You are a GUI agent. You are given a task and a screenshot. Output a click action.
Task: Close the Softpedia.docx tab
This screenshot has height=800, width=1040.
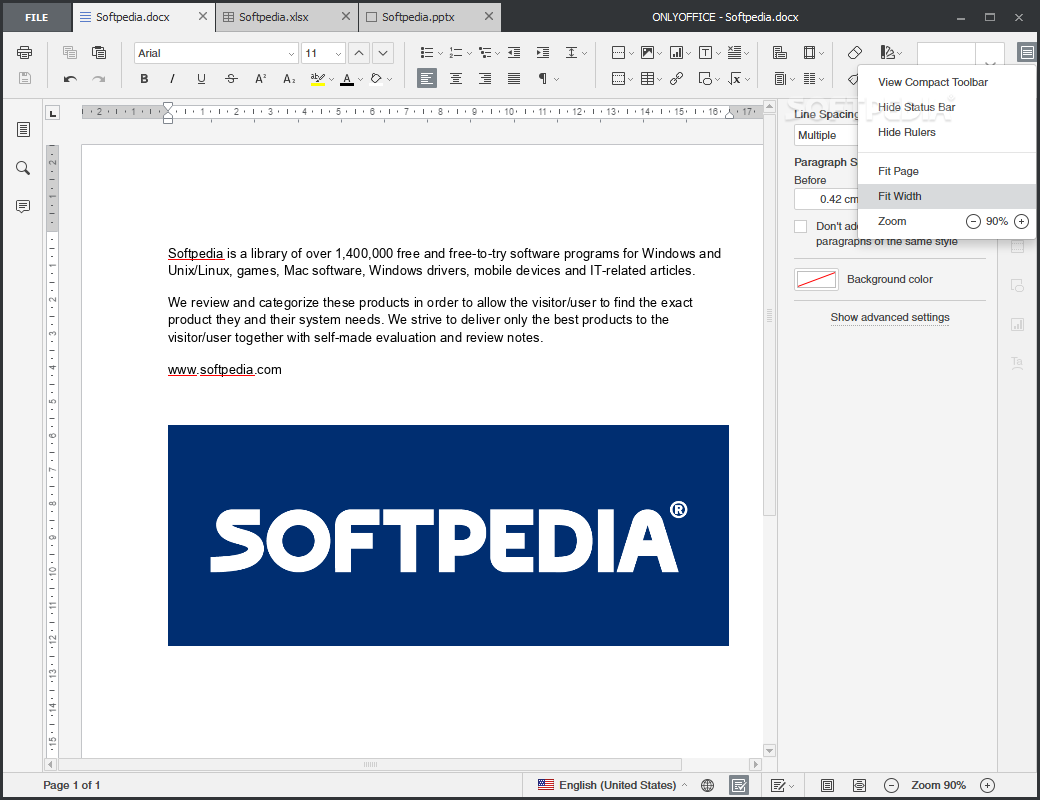pos(203,17)
